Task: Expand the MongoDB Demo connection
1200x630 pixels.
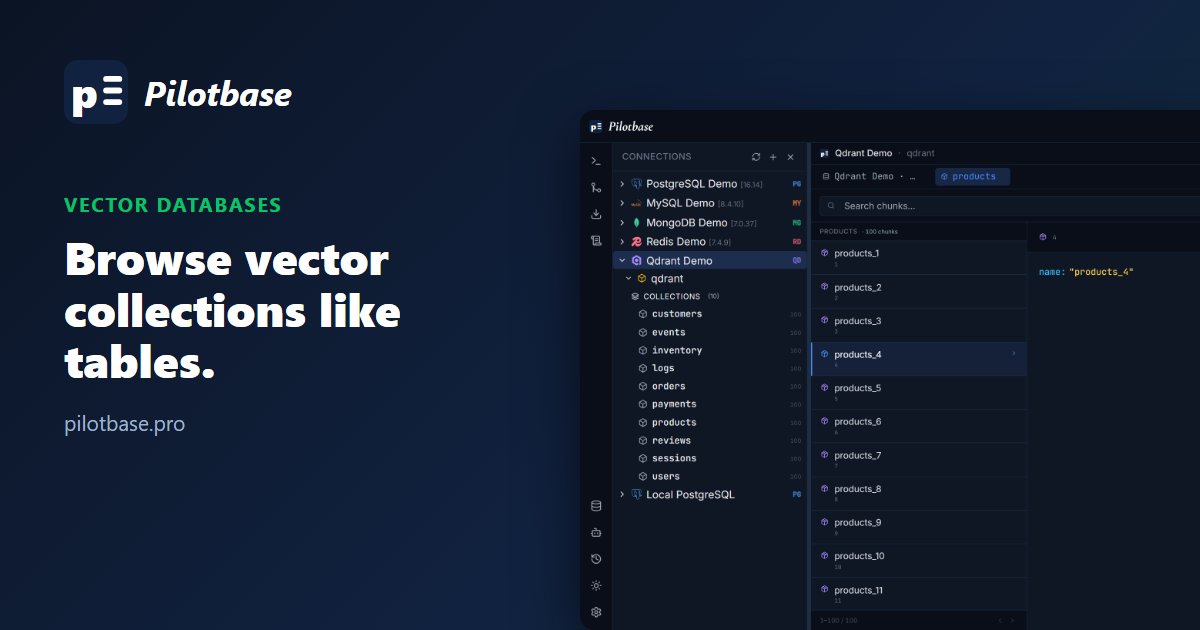Action: click(x=622, y=222)
